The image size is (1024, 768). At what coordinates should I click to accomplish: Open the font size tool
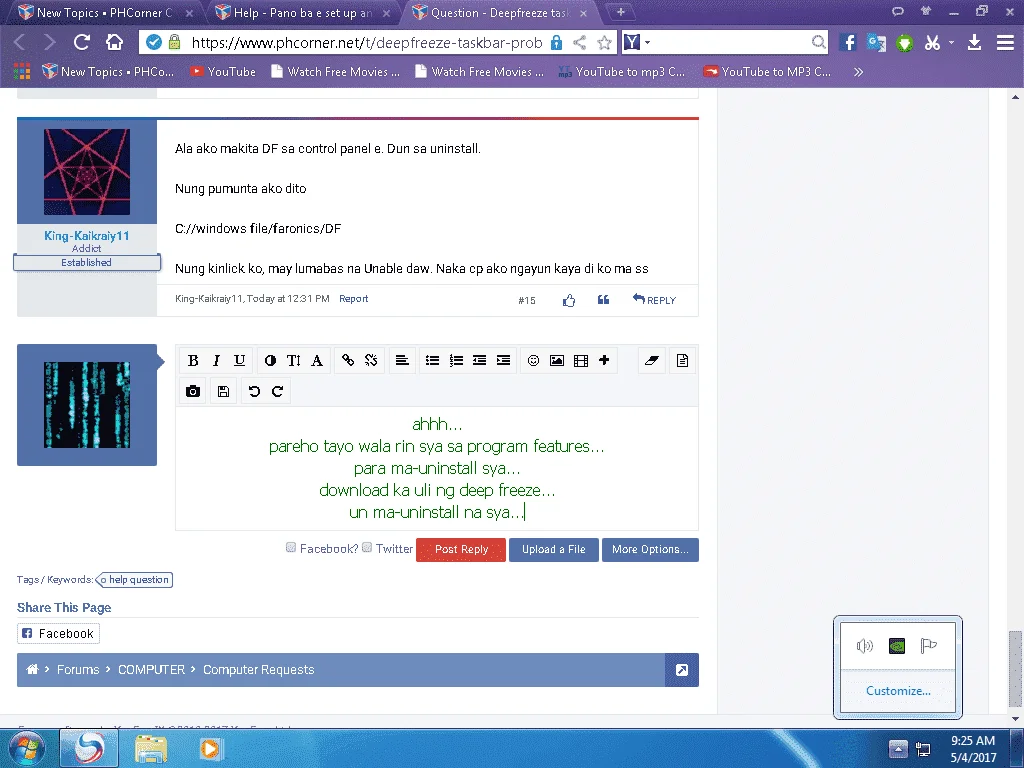pos(293,360)
